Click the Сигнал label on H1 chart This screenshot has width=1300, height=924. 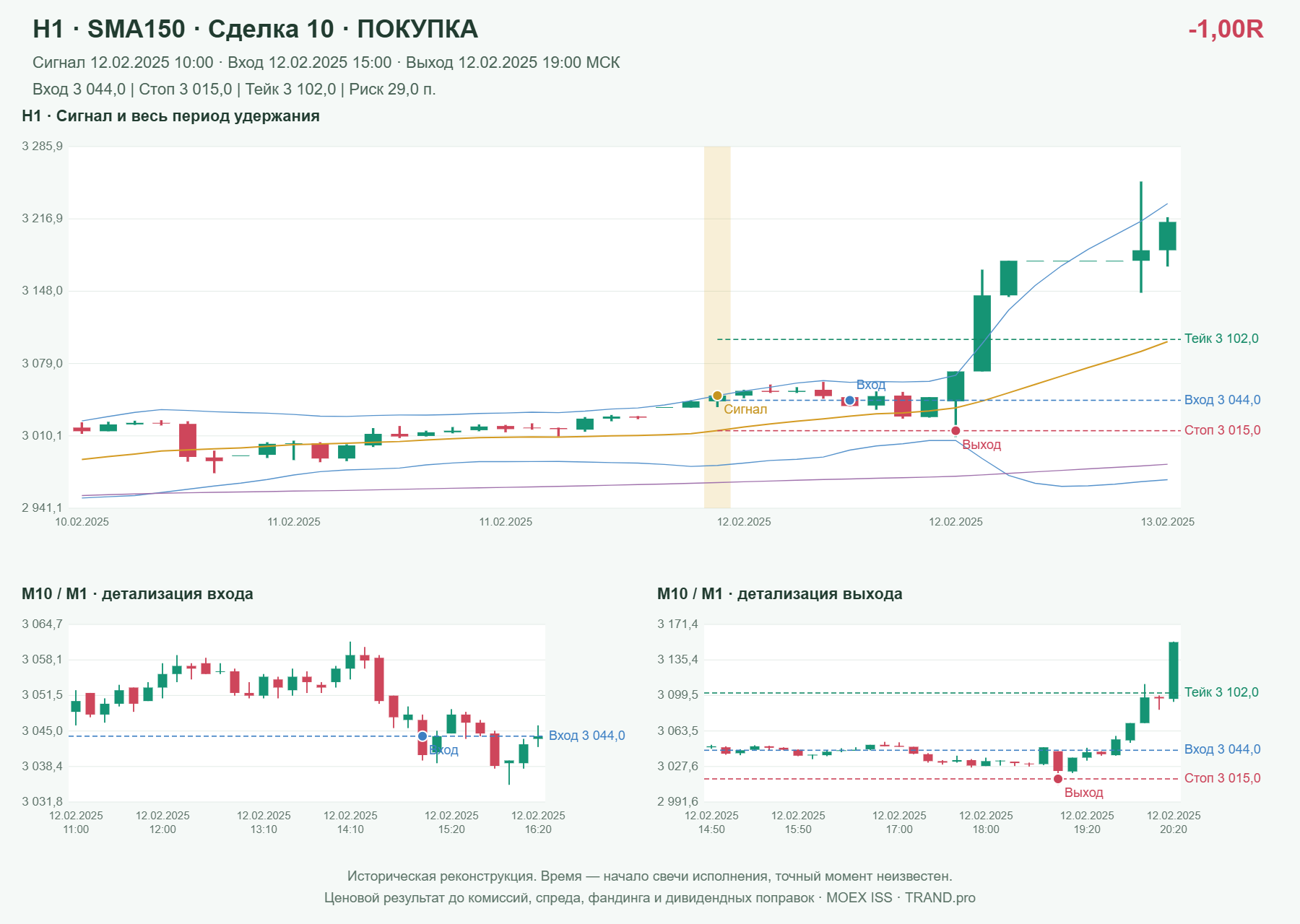pyautogui.click(x=745, y=409)
